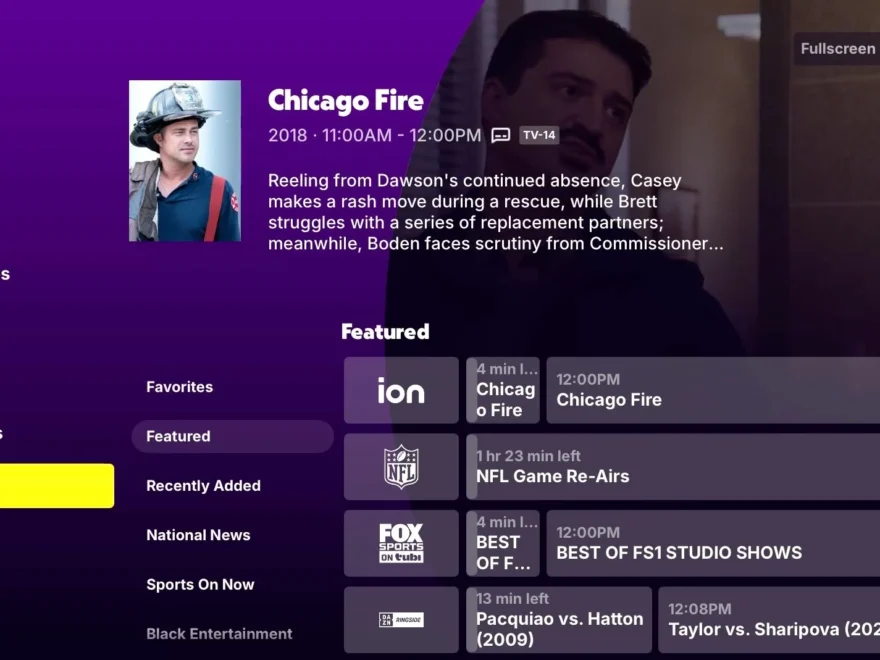Select the NFL channel logo

(x=401, y=466)
